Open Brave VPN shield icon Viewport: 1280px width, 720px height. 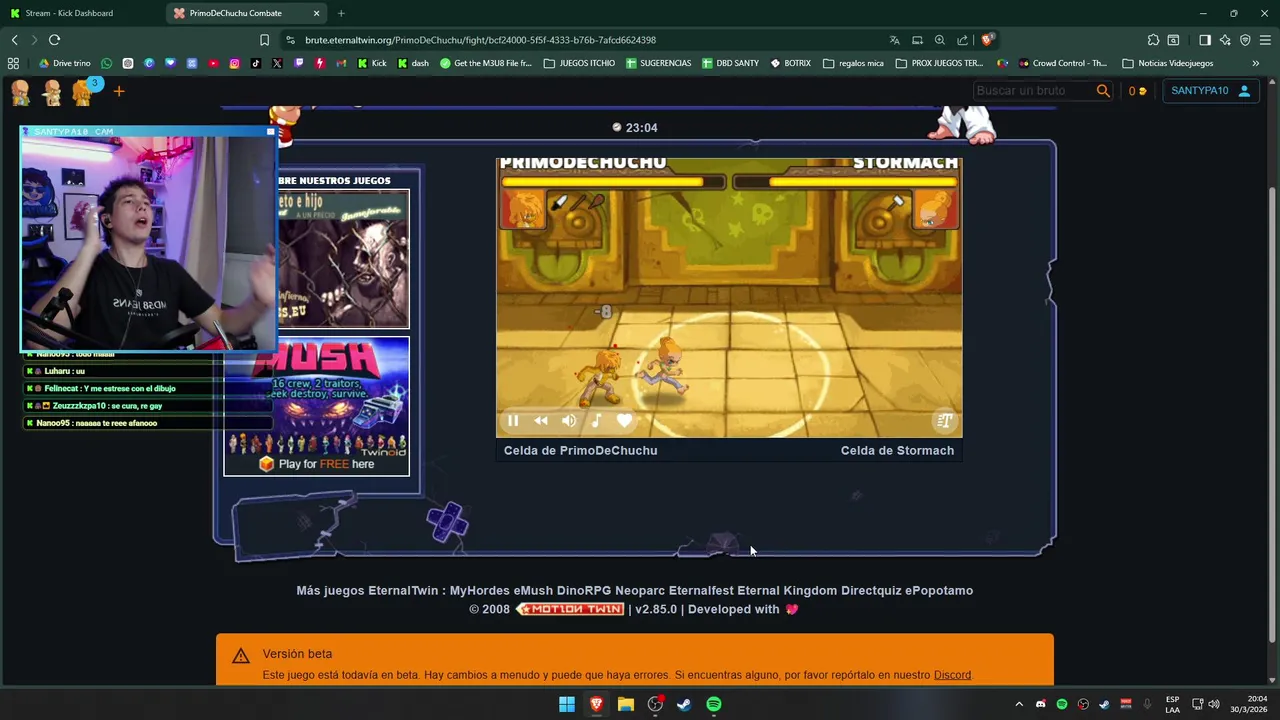pyautogui.click(x=1245, y=40)
